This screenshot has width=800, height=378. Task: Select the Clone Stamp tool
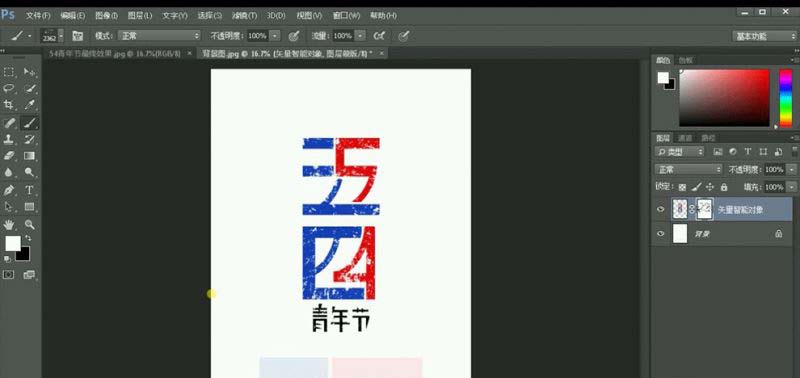tap(9, 139)
